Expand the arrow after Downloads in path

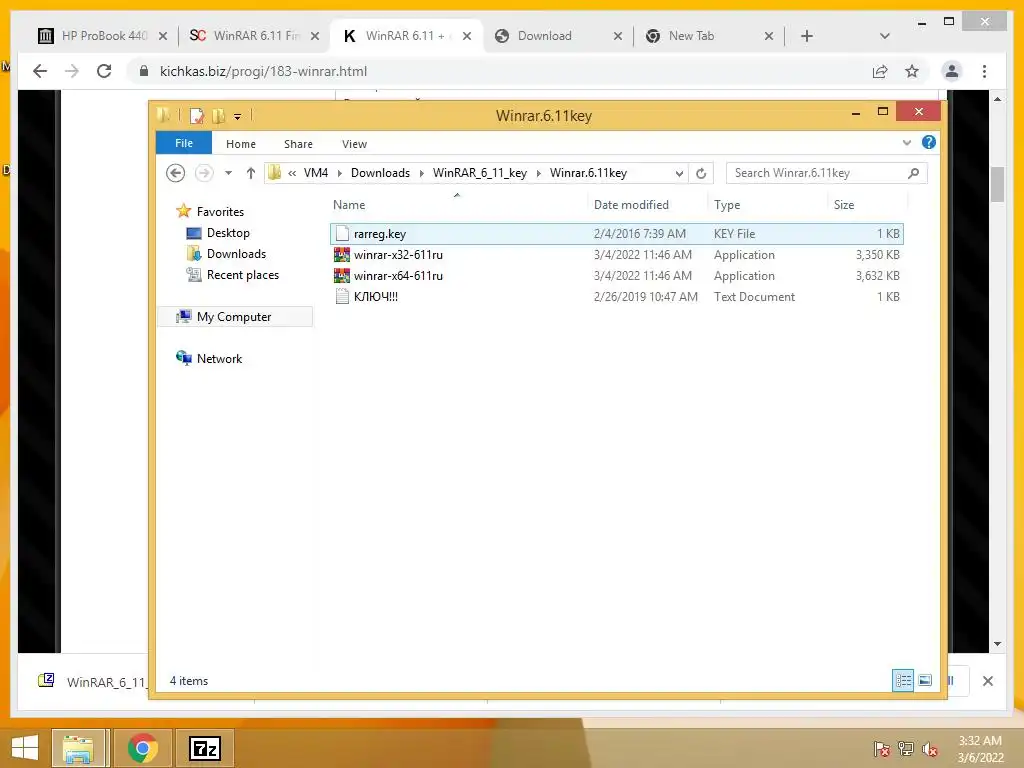[421, 173]
